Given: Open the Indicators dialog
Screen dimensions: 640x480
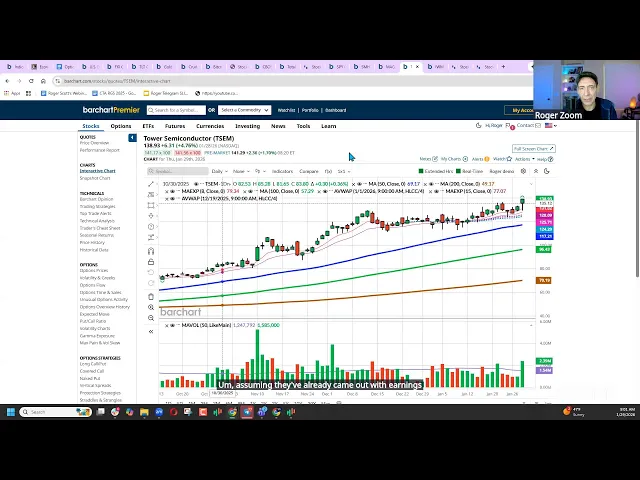Looking at the screenshot, I should (x=282, y=171).
